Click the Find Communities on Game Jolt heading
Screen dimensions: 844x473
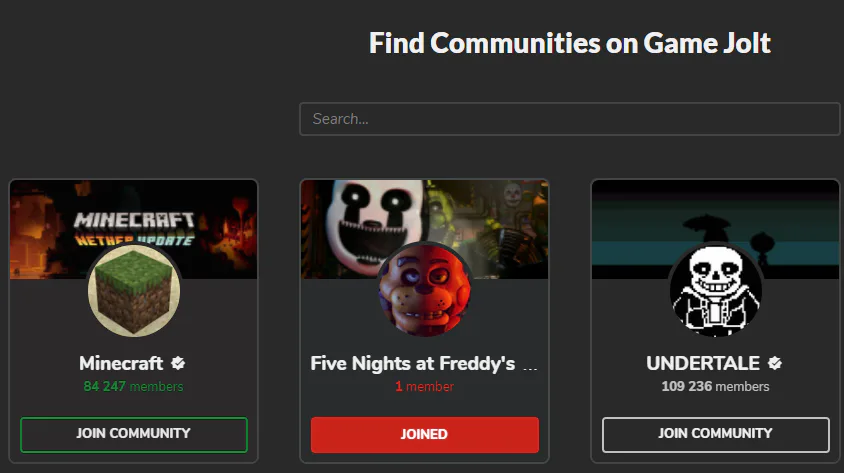tap(570, 43)
